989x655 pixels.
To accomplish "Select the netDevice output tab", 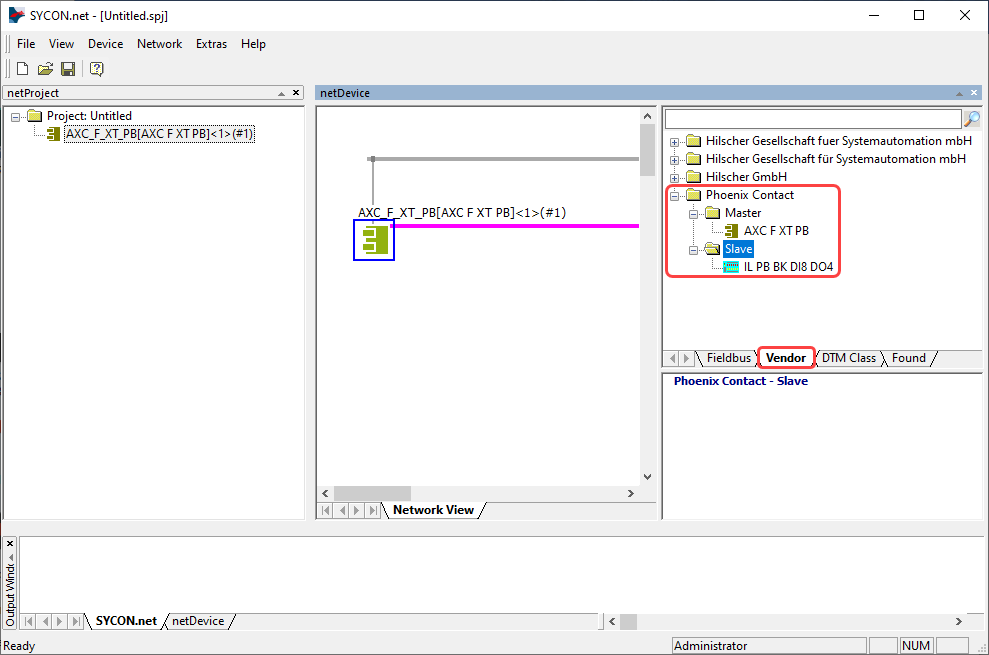I will pos(198,621).
